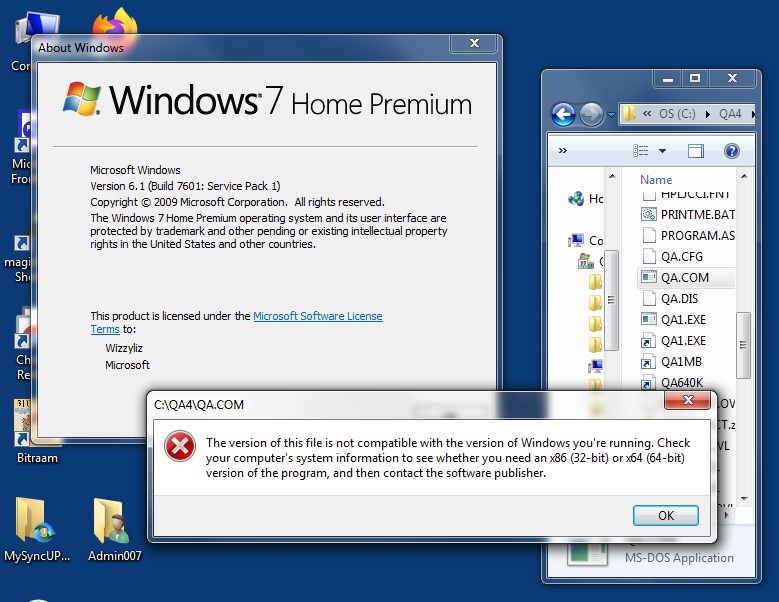Image resolution: width=779 pixels, height=602 pixels.
Task: Expand hidden toolbar commands chevron in Explorer
Action: coord(562,150)
